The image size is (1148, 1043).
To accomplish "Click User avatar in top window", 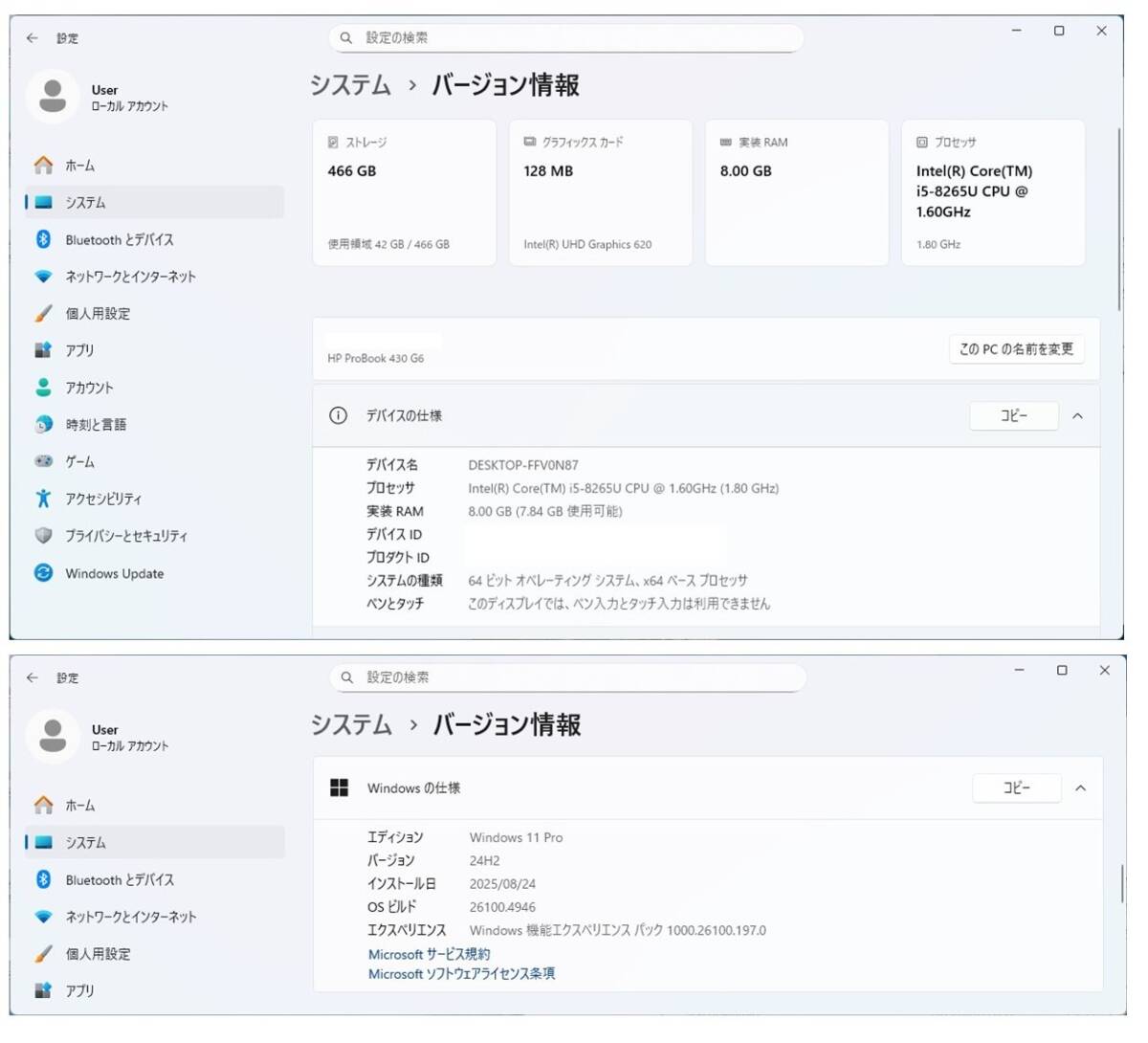I will (53, 97).
